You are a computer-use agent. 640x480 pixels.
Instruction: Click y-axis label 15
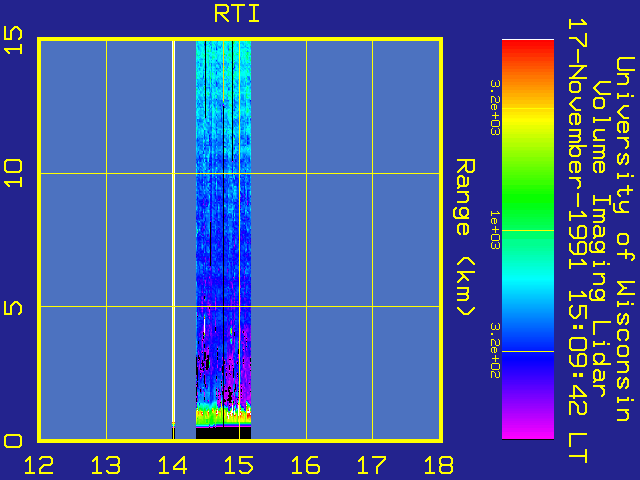point(13,40)
